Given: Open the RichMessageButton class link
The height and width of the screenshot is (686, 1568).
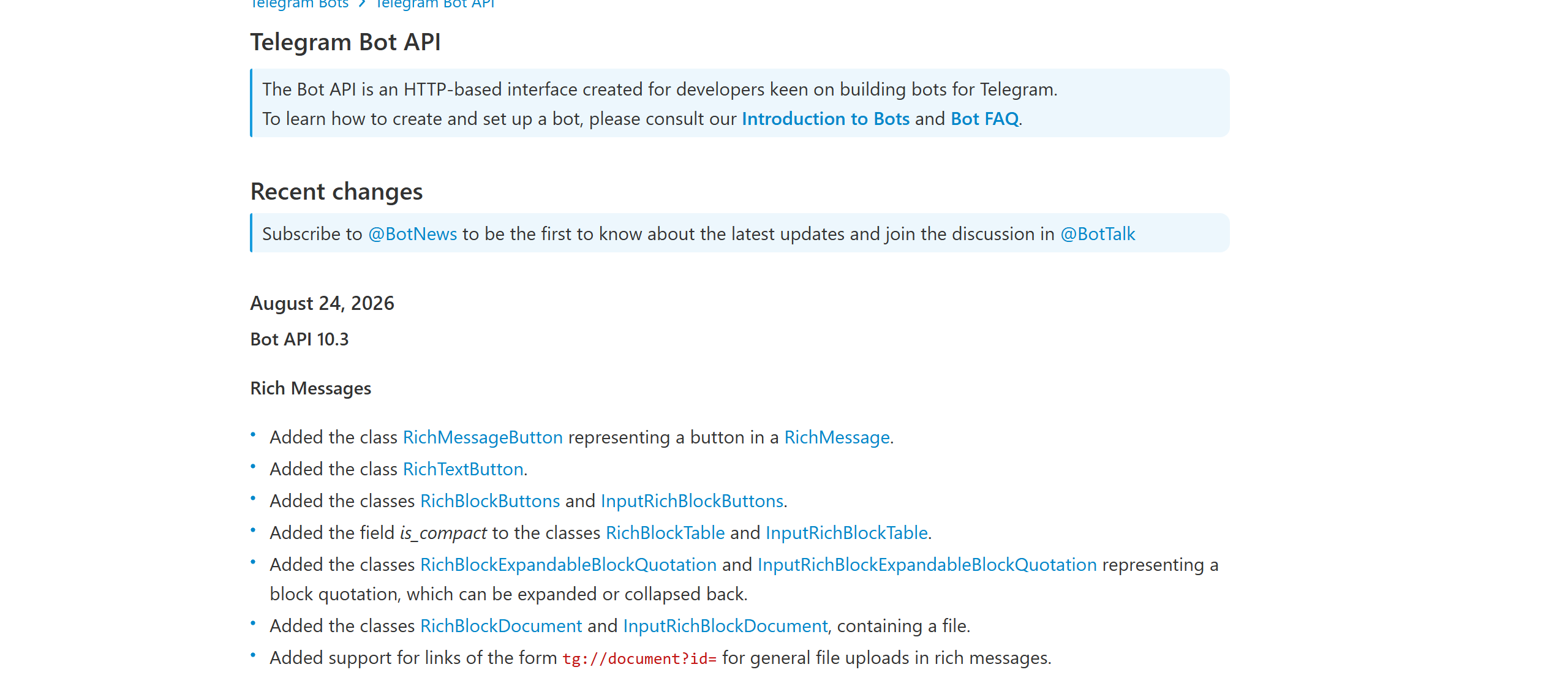Looking at the screenshot, I should (x=483, y=437).
